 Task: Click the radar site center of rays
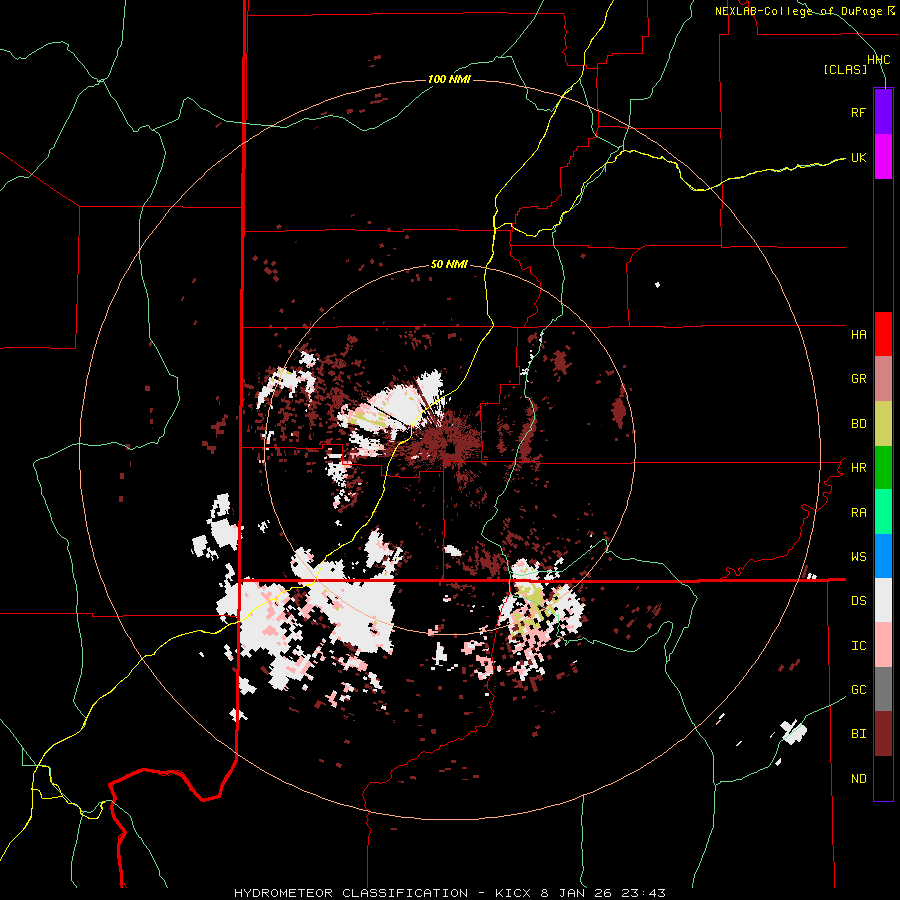(451, 450)
